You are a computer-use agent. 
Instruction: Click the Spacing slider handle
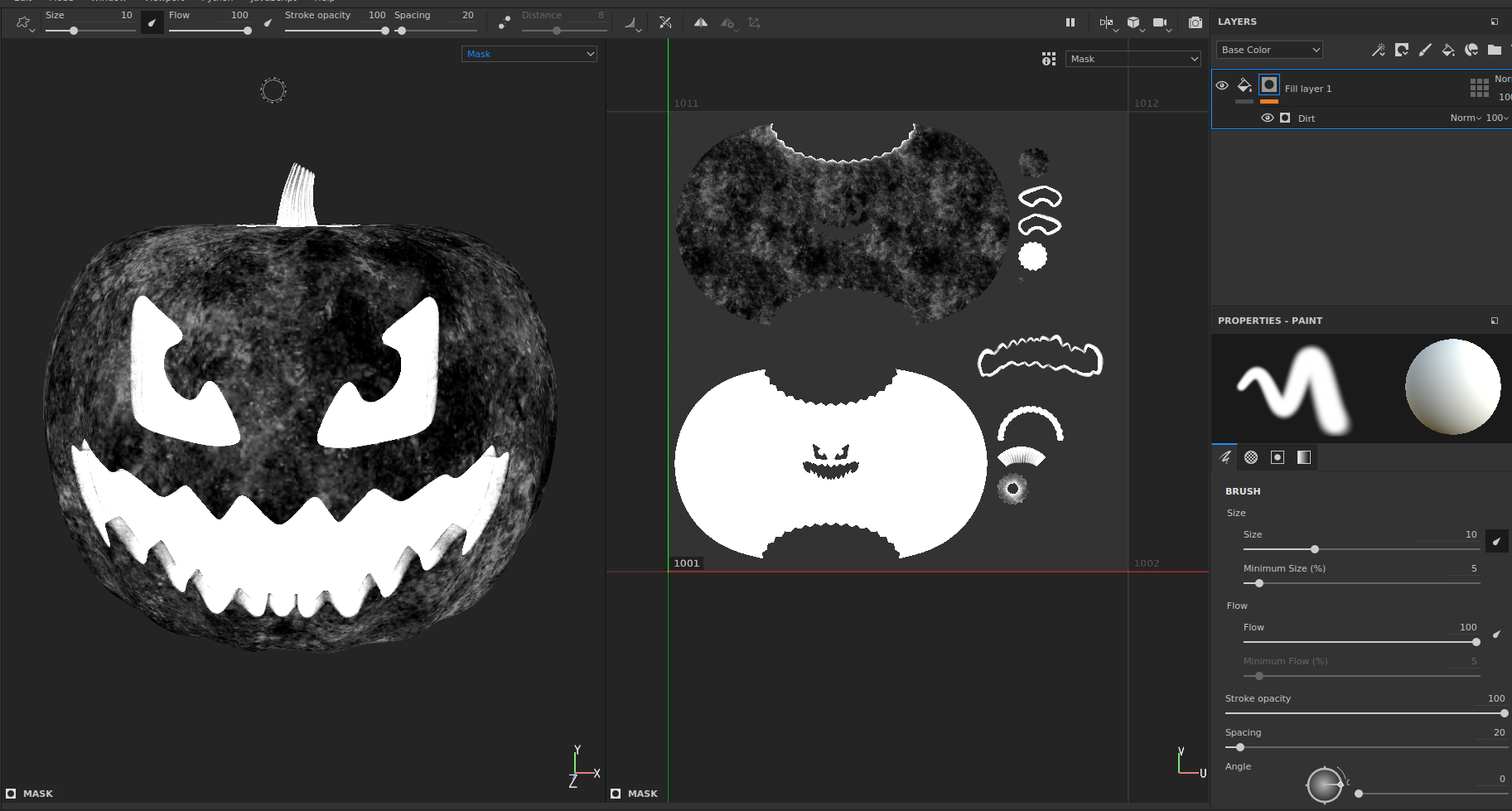pyautogui.click(x=1239, y=747)
